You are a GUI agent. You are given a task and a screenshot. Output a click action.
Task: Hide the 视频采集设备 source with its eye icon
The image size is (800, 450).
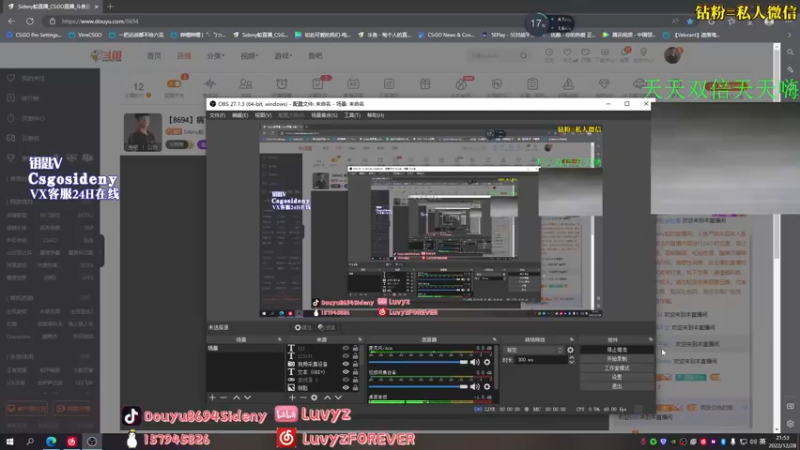pos(346,364)
